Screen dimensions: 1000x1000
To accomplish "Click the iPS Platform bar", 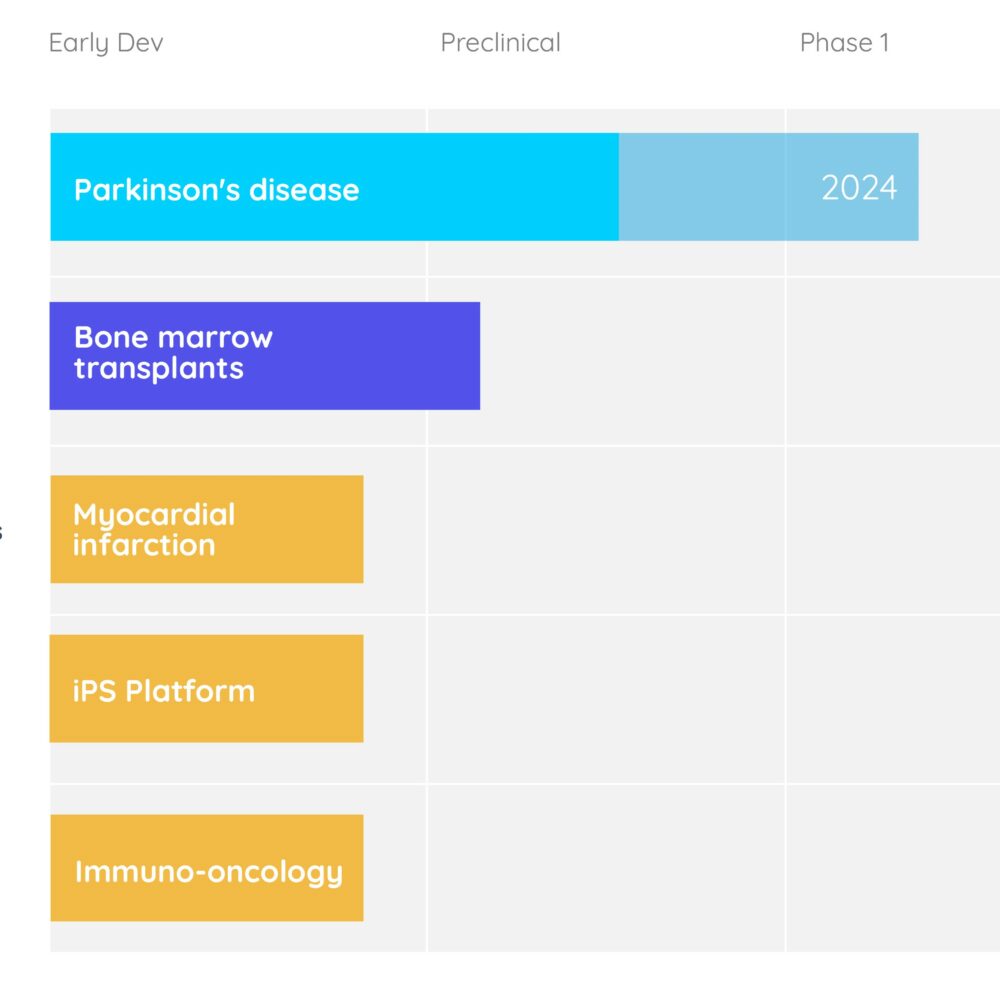I will point(207,689).
